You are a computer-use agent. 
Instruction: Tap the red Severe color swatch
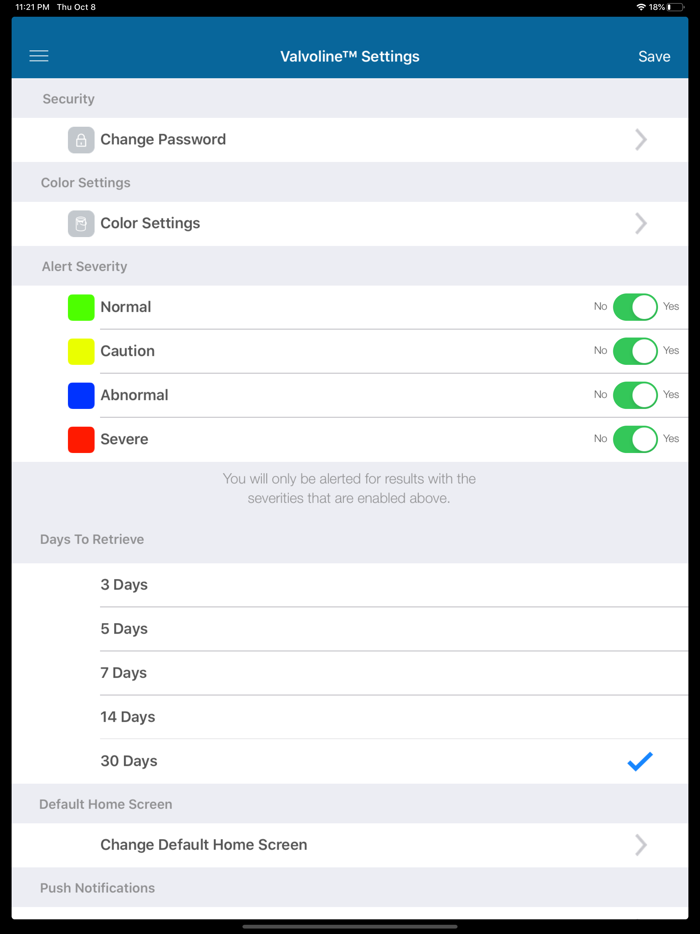[x=81, y=440]
